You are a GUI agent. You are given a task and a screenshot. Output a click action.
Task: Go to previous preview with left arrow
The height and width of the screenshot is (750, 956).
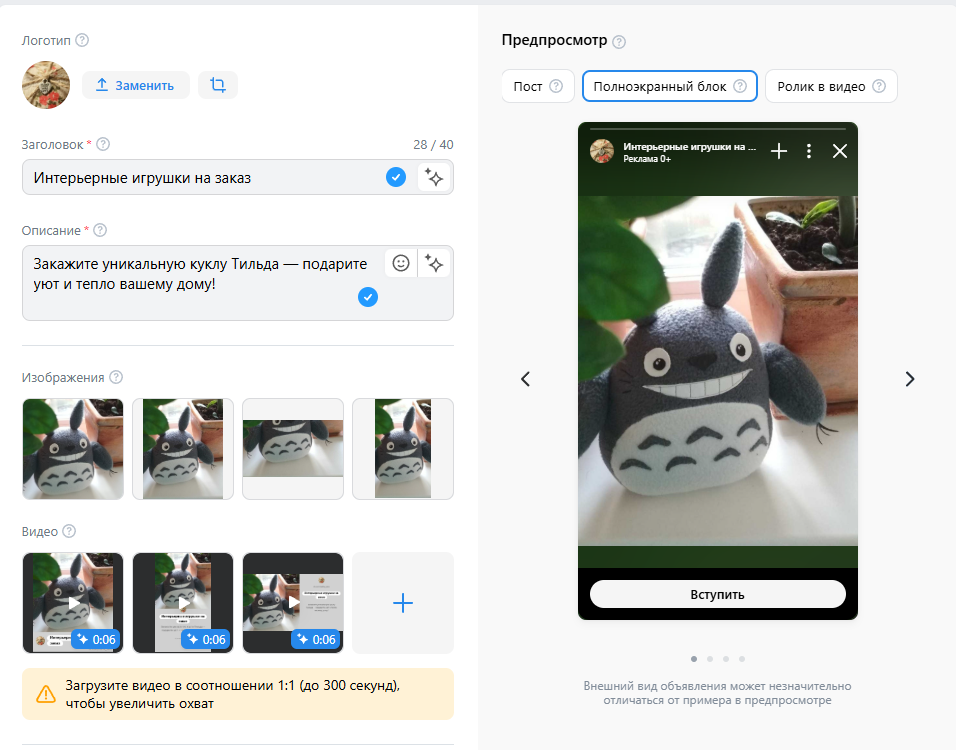(x=526, y=379)
